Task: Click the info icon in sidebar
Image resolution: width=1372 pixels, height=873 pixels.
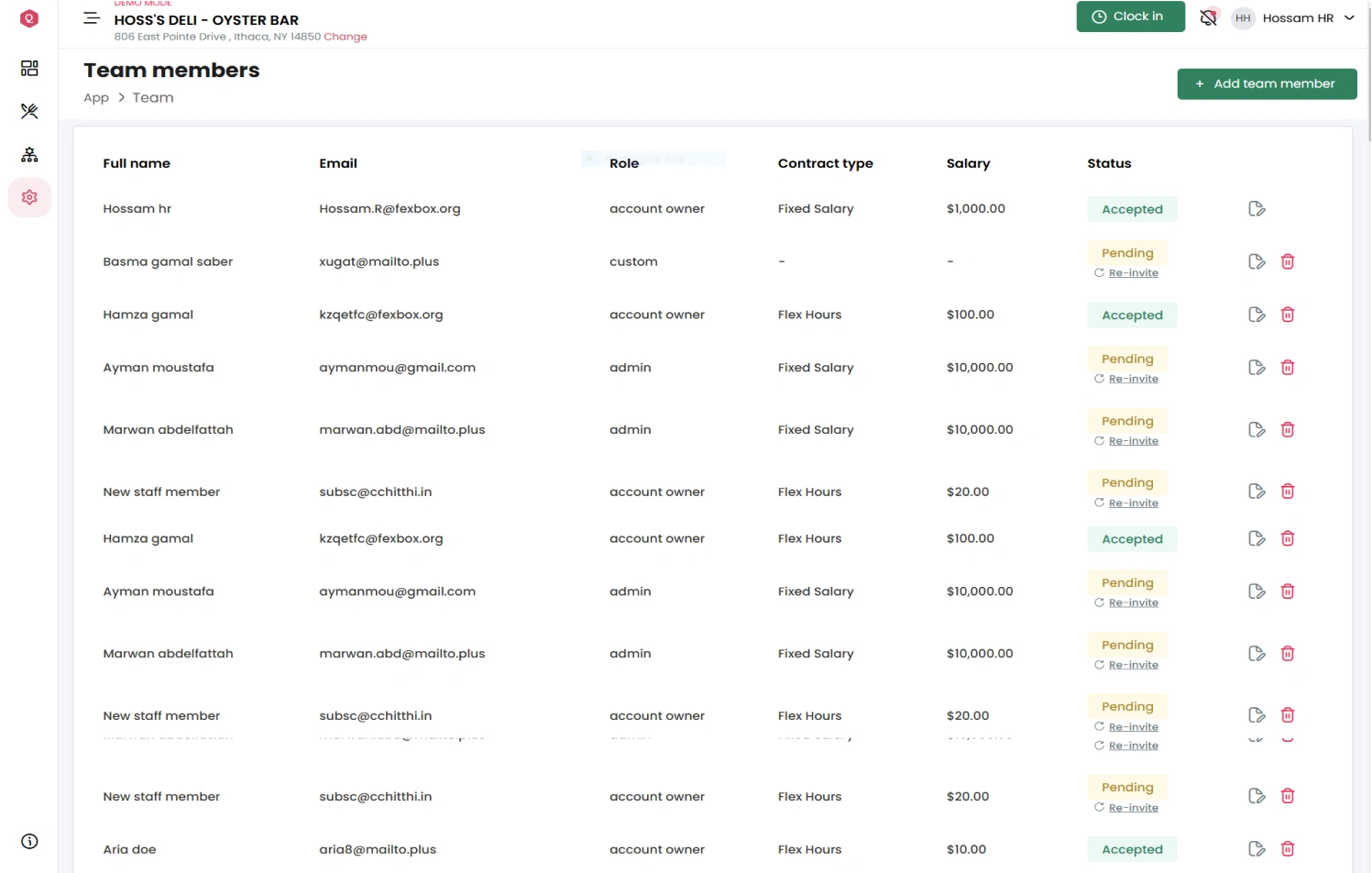Action: click(x=29, y=841)
